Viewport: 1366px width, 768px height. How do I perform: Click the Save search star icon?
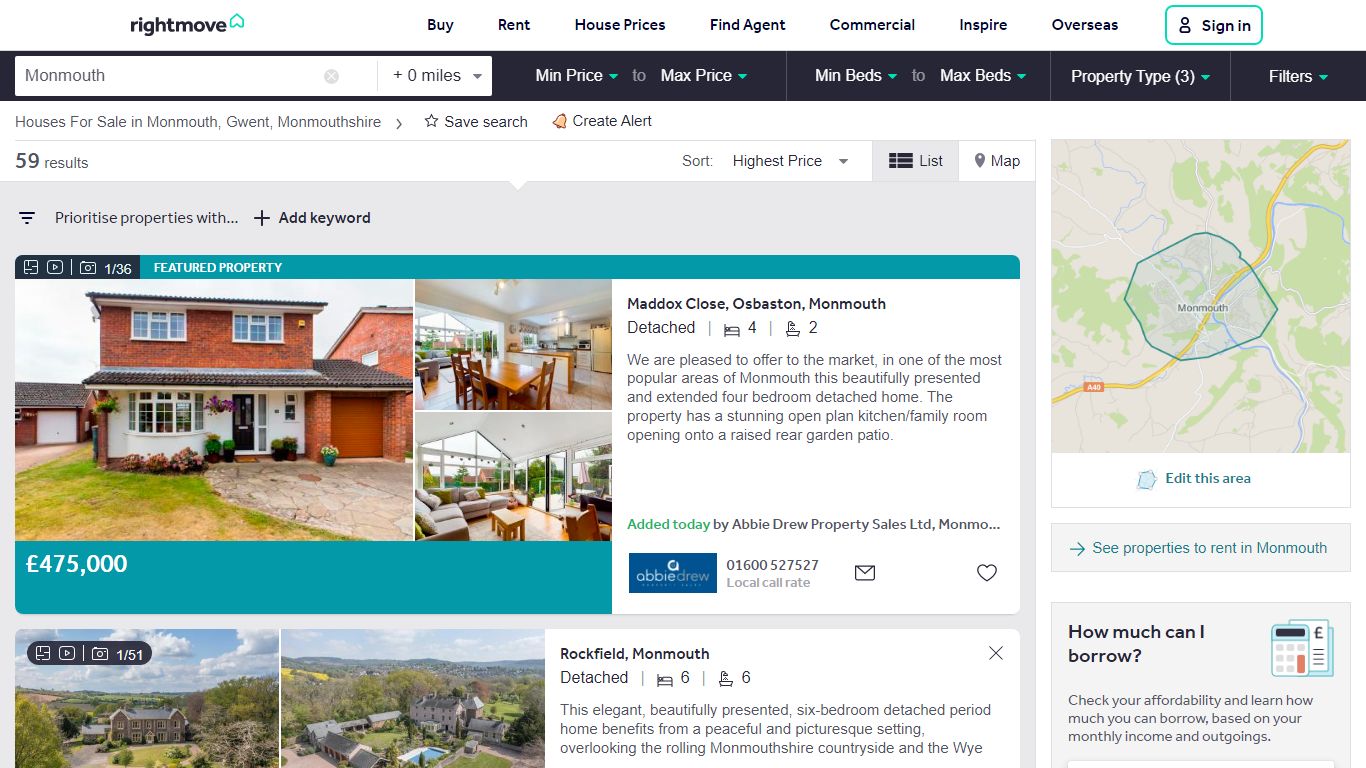[x=431, y=121]
